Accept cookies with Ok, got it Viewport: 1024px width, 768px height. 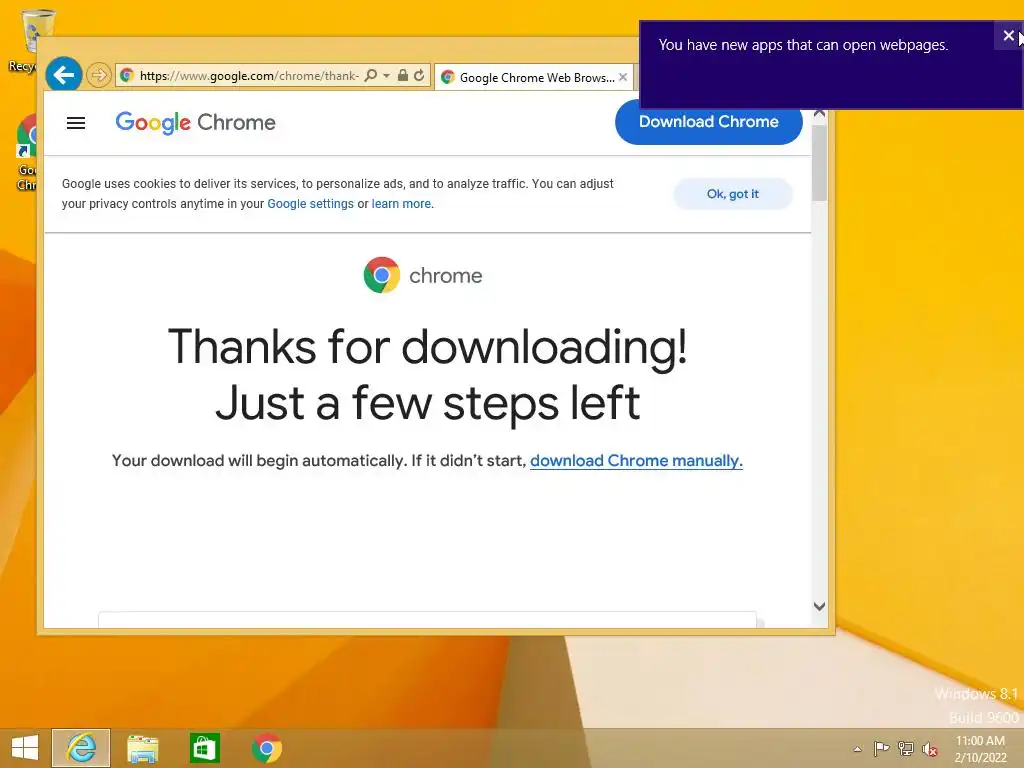(733, 194)
